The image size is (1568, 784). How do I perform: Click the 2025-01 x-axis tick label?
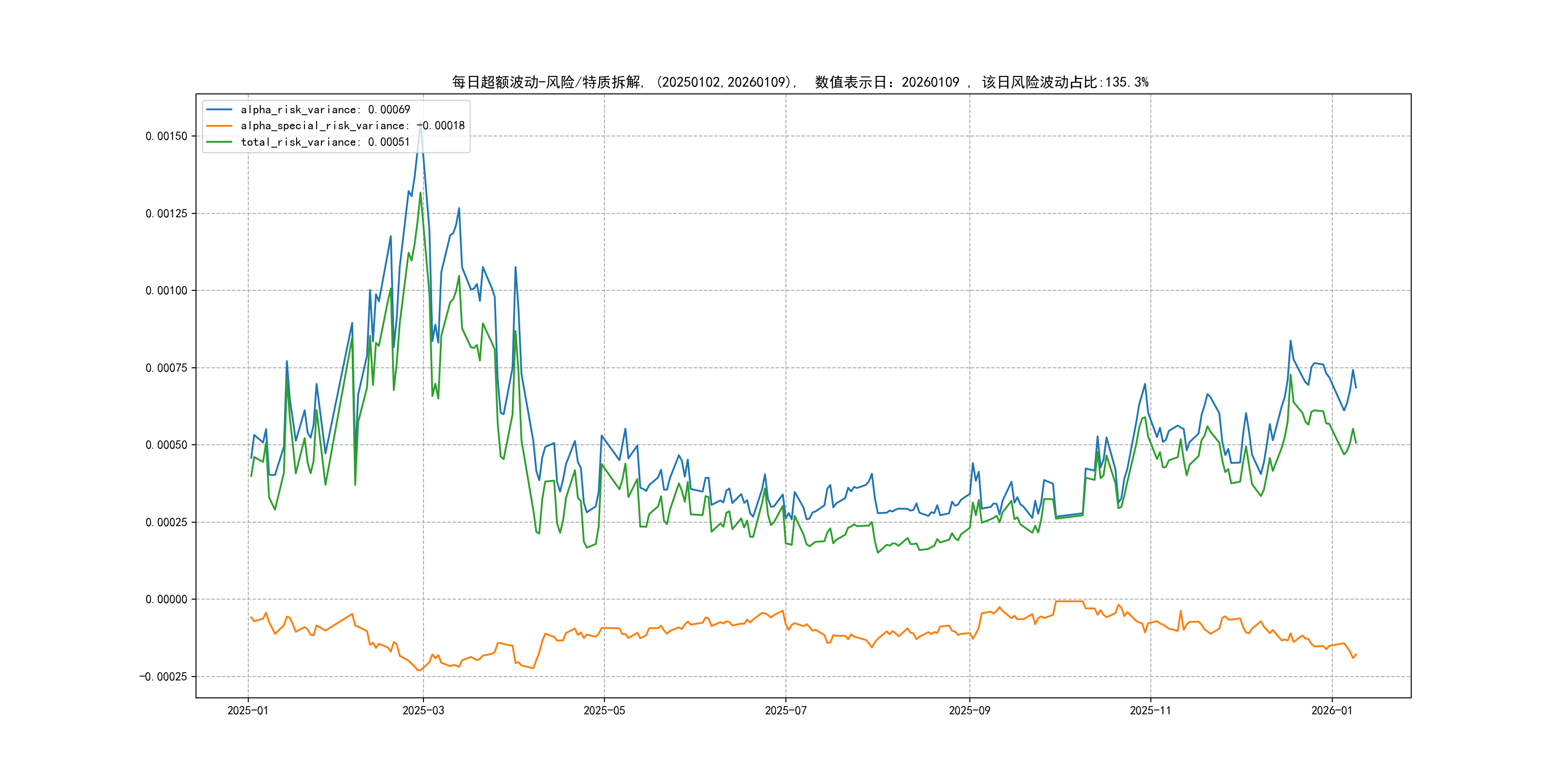point(248,710)
